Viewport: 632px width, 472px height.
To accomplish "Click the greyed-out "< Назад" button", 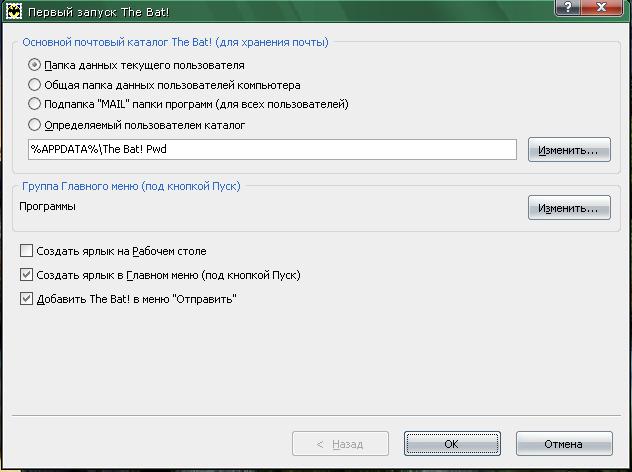I will pyautogui.click(x=340, y=444).
